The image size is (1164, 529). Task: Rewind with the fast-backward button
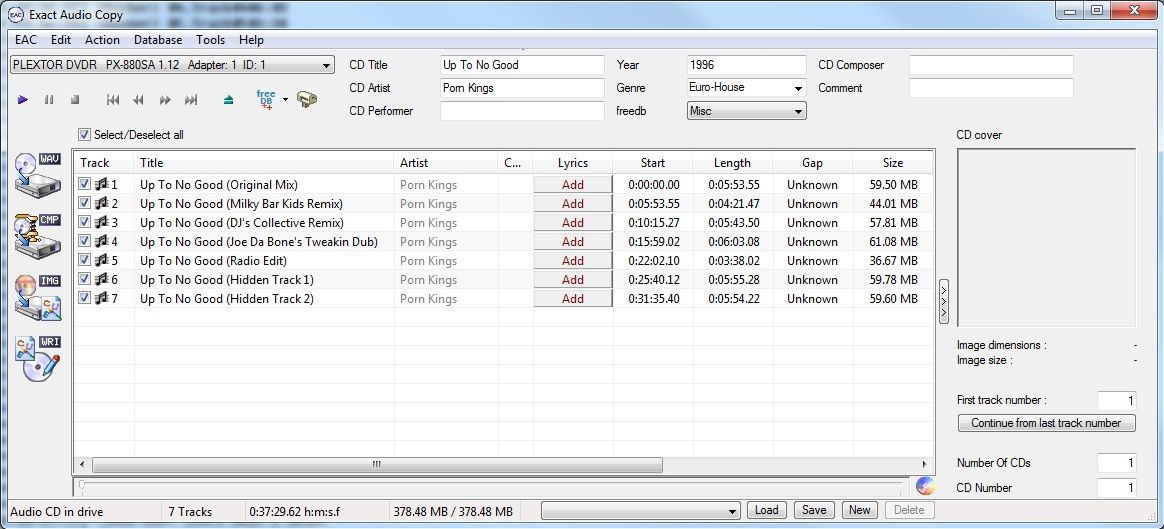tap(138, 99)
